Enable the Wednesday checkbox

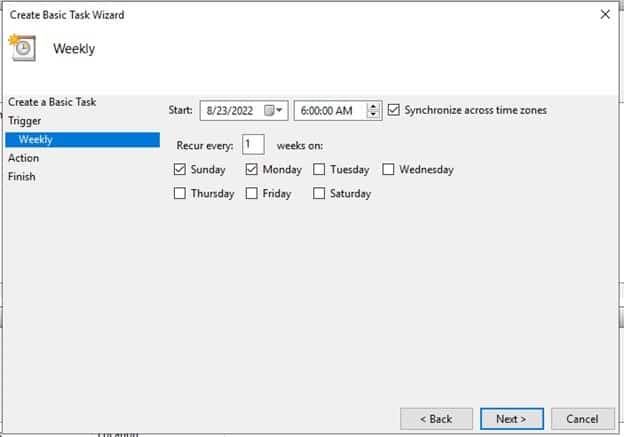(388, 170)
